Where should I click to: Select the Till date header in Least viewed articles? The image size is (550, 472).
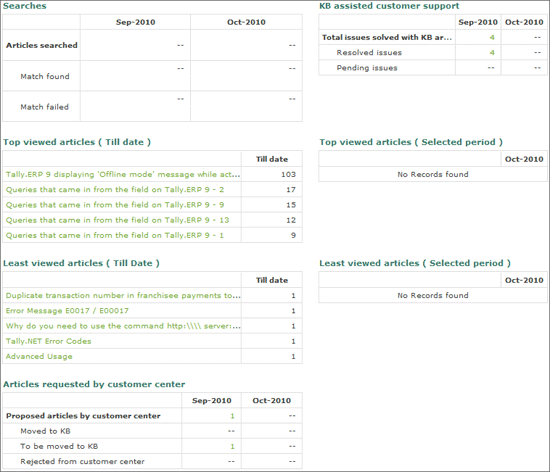pos(272,280)
